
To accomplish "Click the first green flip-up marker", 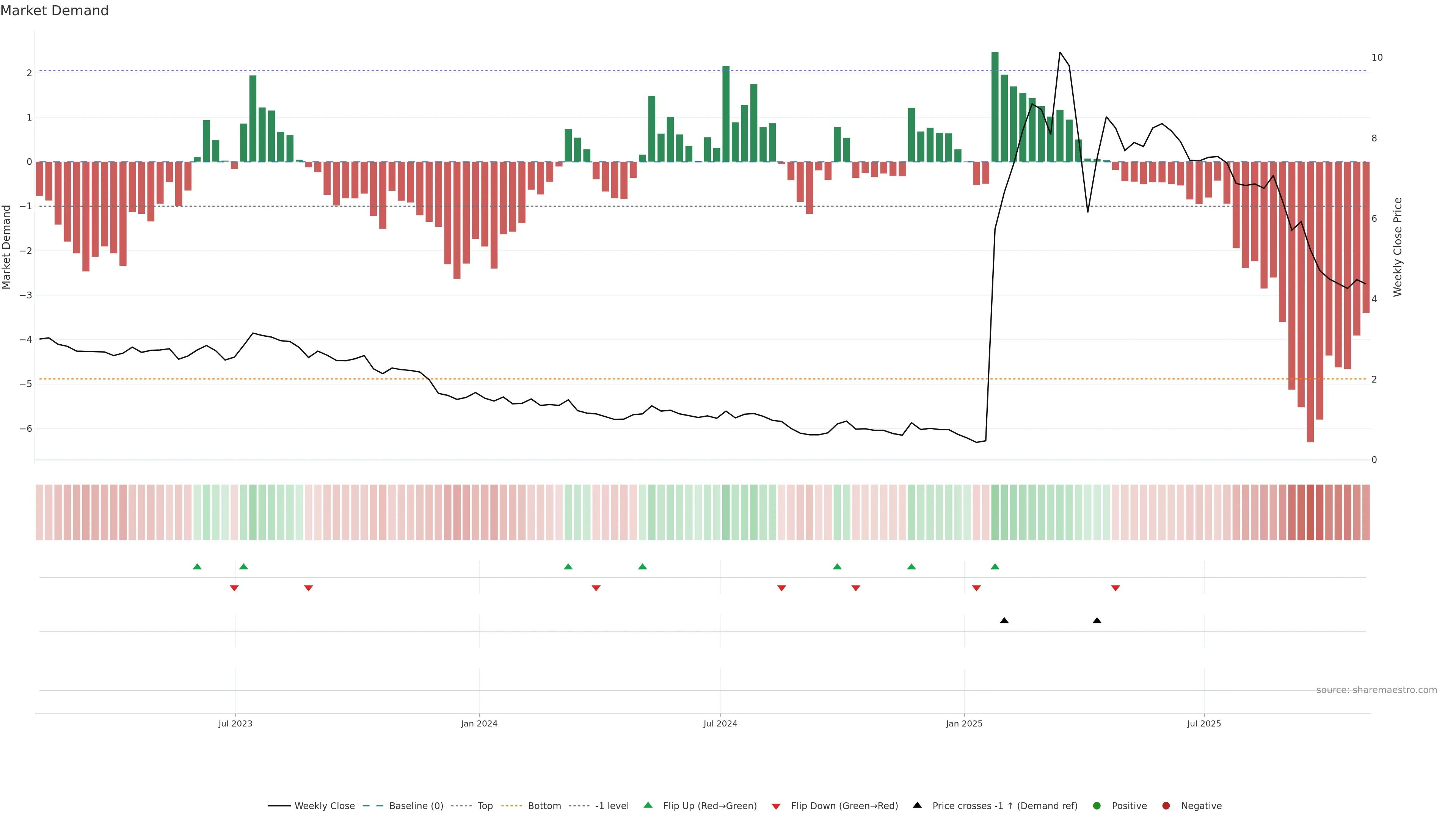I will coord(197,566).
